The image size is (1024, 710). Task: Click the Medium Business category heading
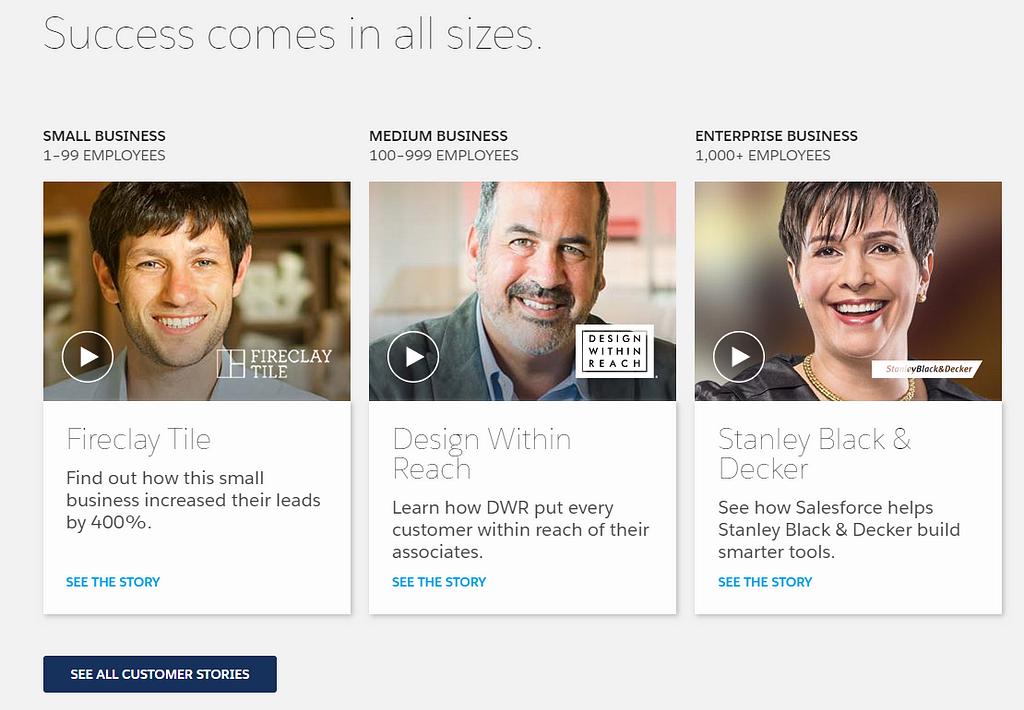pyautogui.click(x=438, y=136)
